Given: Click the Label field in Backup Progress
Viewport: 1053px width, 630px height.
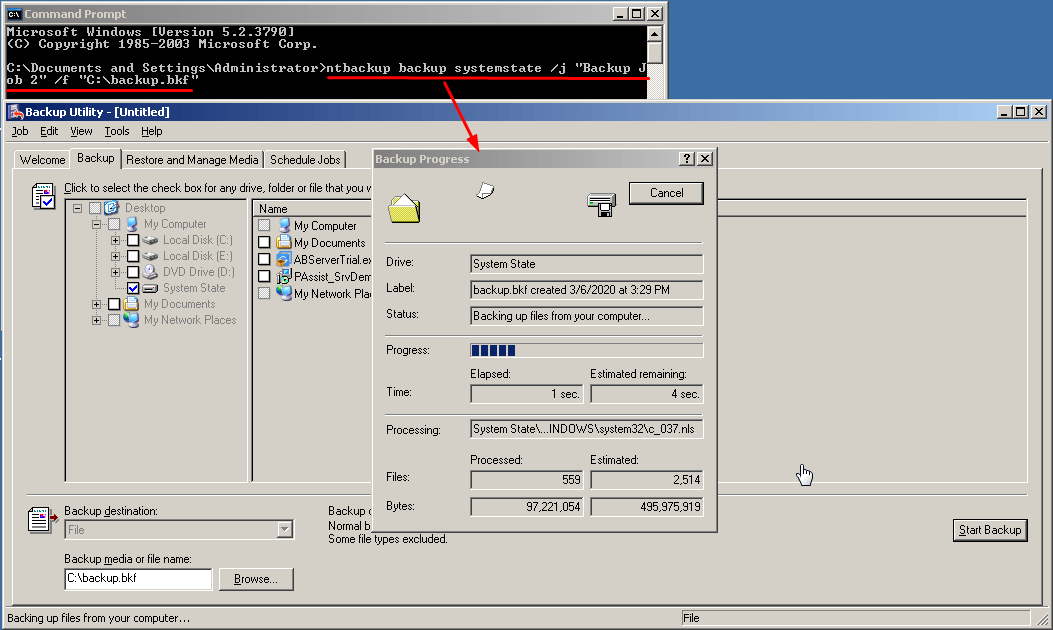Looking at the screenshot, I should [586, 289].
